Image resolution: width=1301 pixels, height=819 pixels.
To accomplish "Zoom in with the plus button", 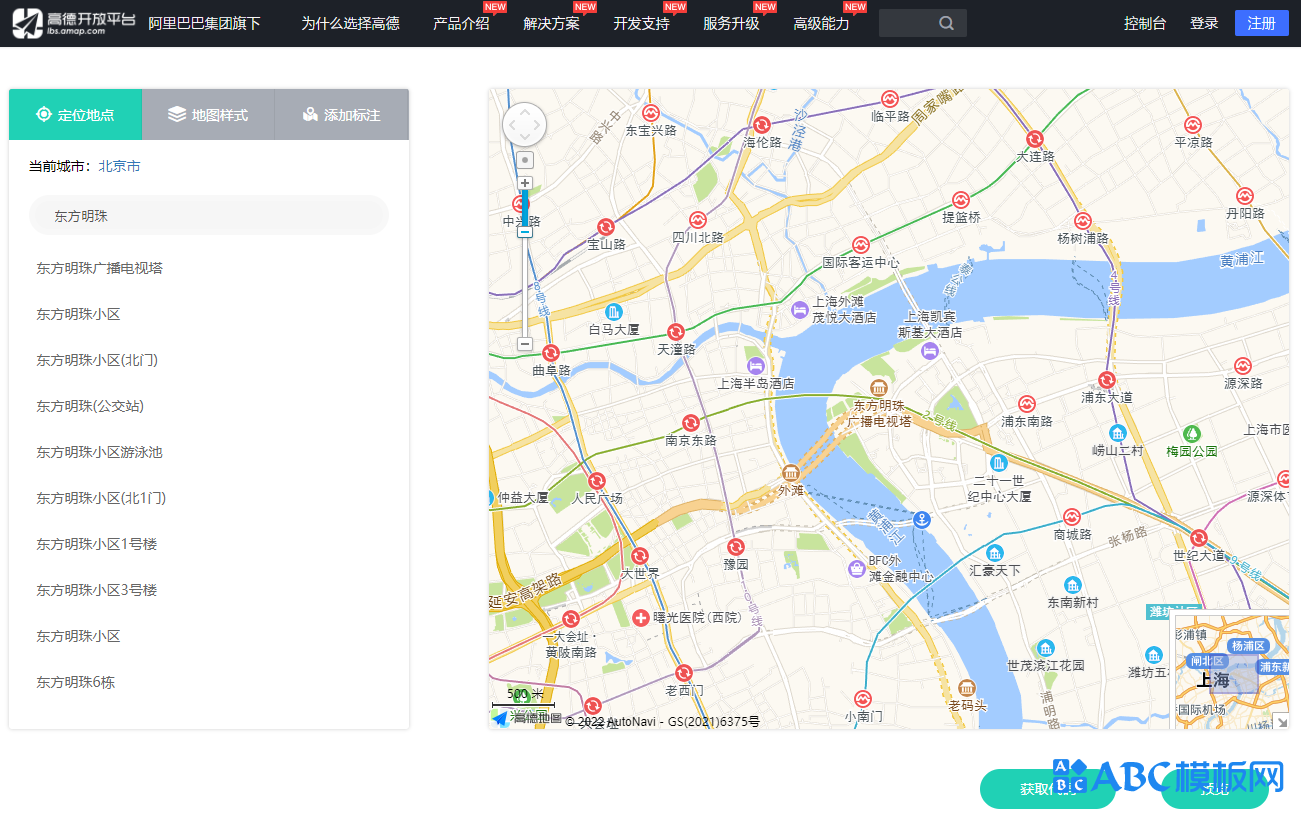I will click(x=525, y=183).
